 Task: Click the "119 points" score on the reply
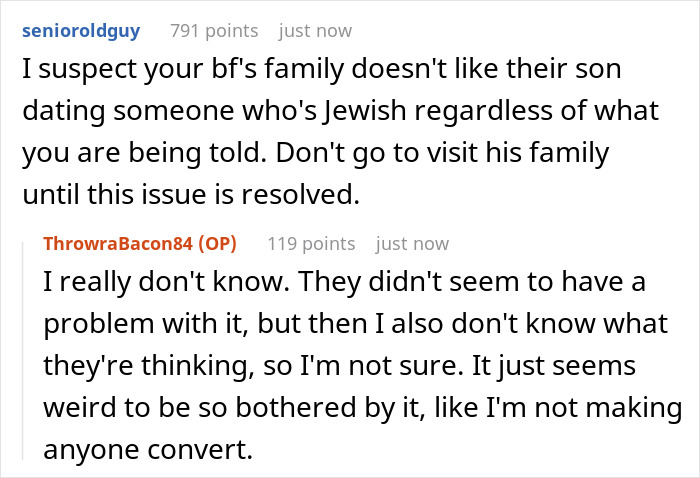tap(311, 243)
